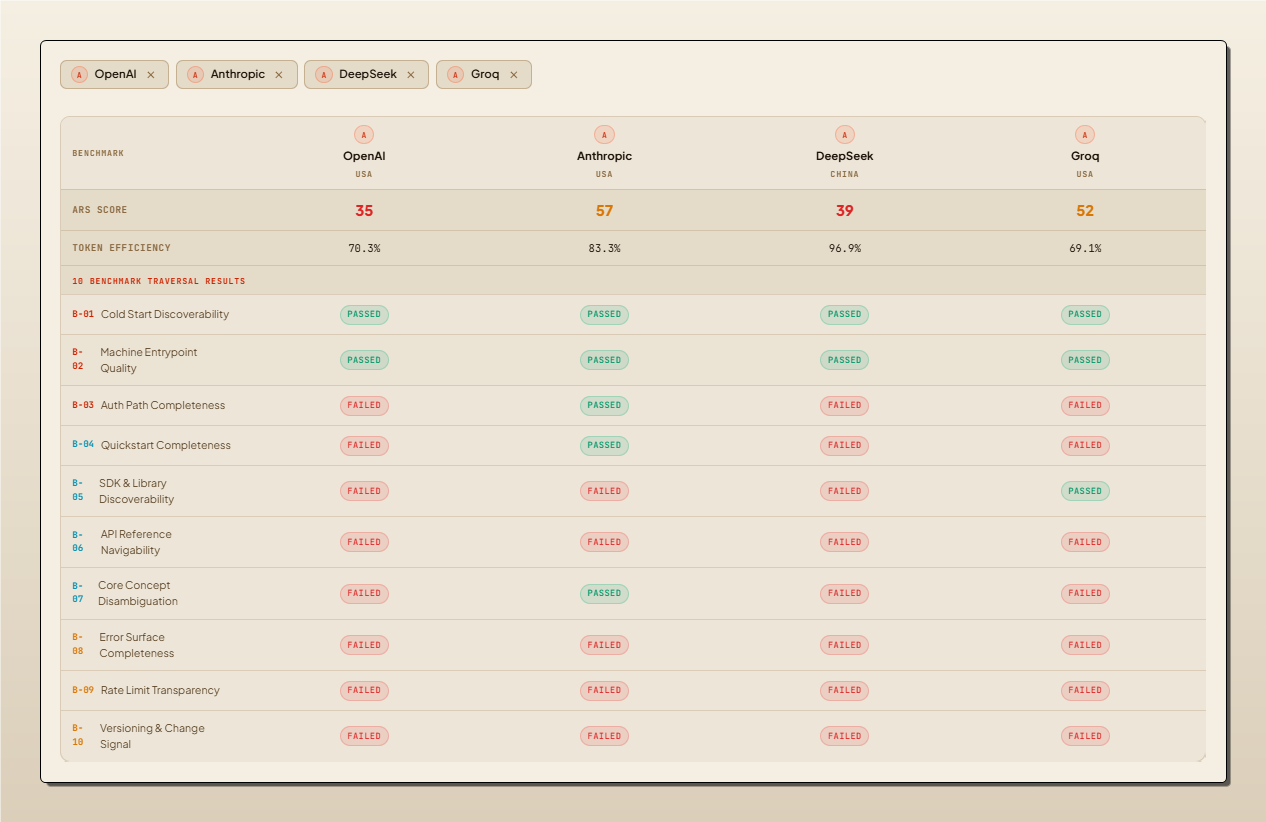The height and width of the screenshot is (822, 1266).
Task: Click DeepSeek's token efficiency 96.9%
Action: coord(844,248)
